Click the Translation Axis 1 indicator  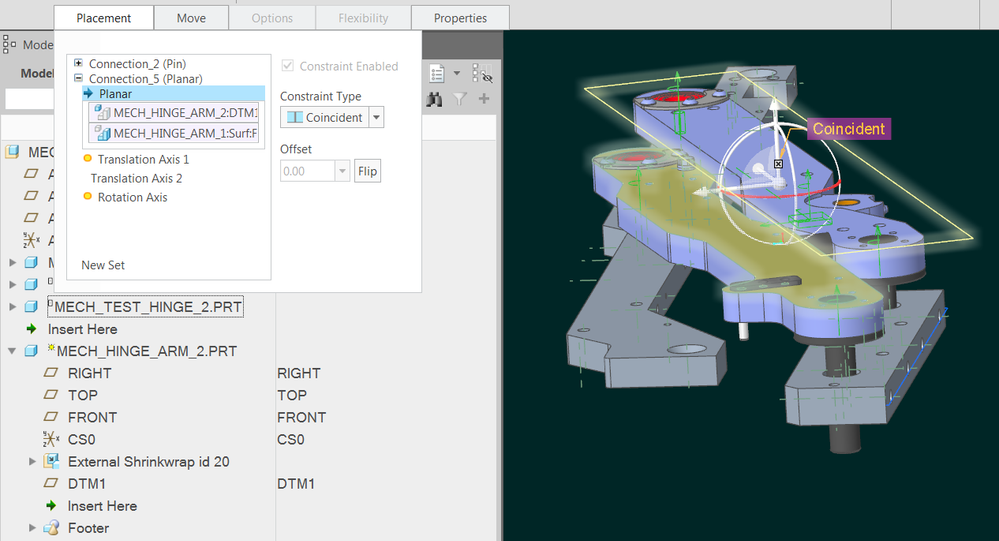click(x=88, y=159)
